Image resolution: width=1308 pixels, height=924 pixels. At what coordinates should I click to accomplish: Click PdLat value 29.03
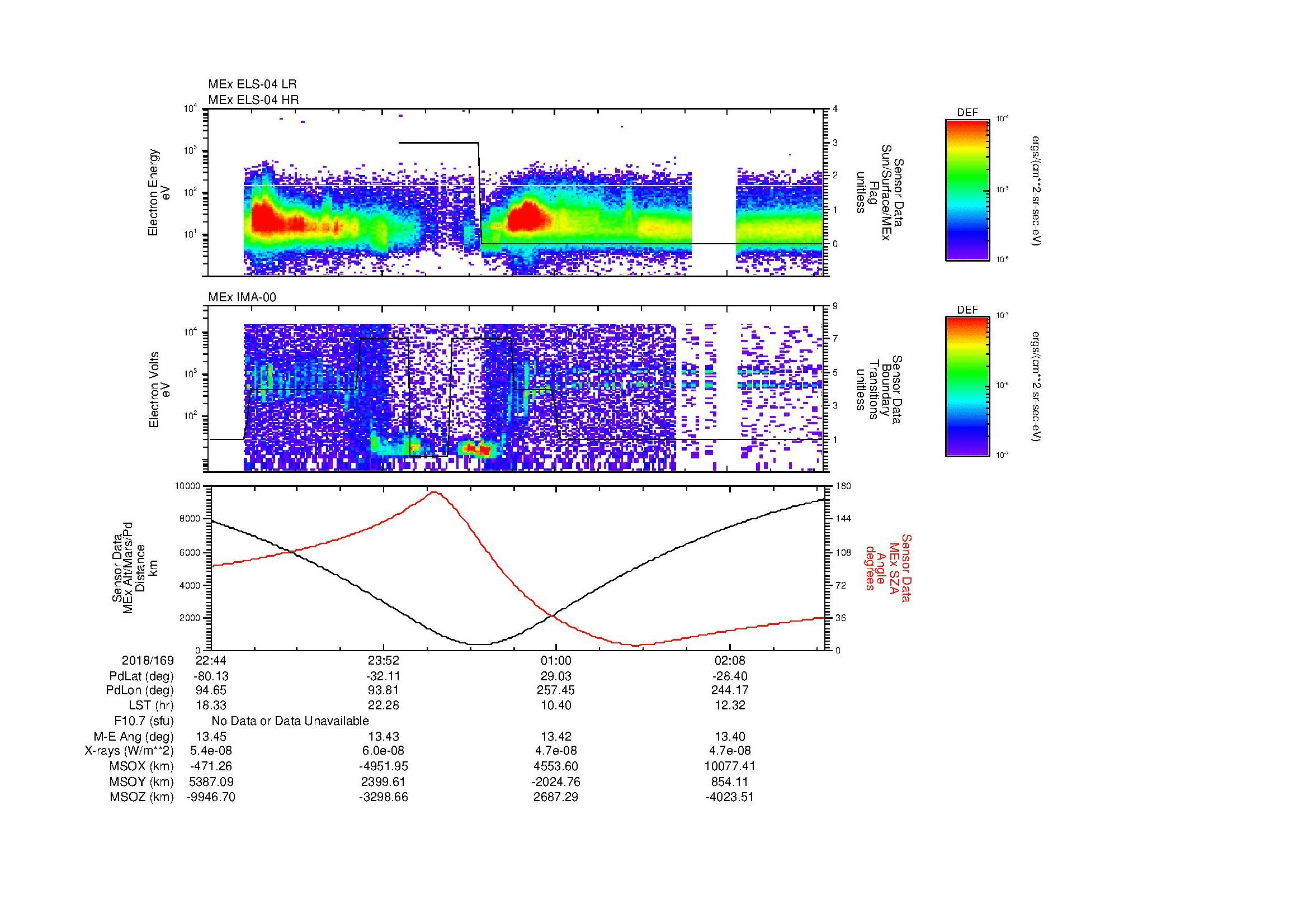[x=556, y=676]
